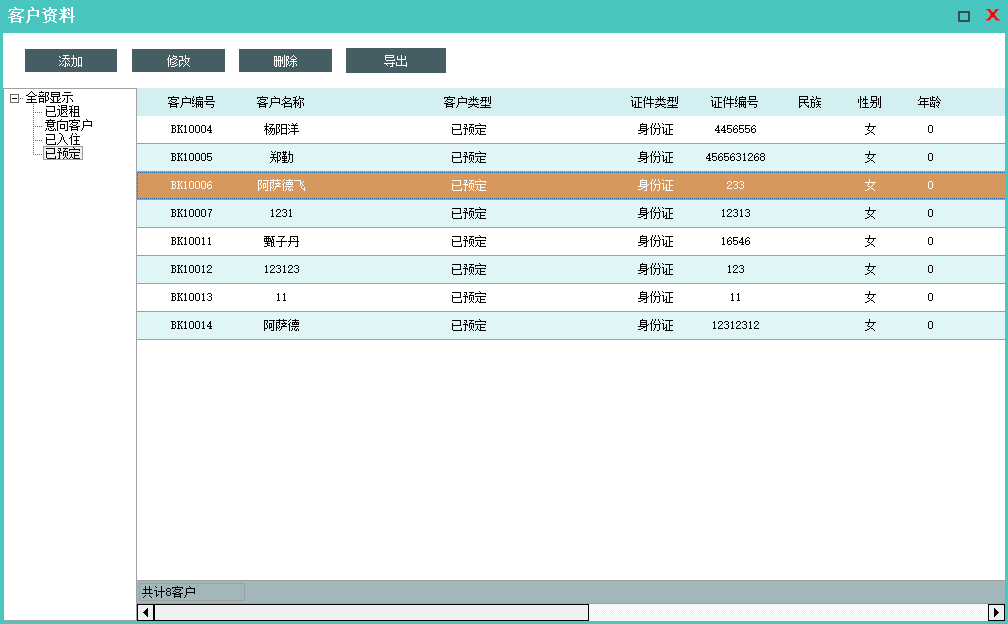Click the 客户名称 column header
Screen dimensions: 1008x624
pos(280,102)
